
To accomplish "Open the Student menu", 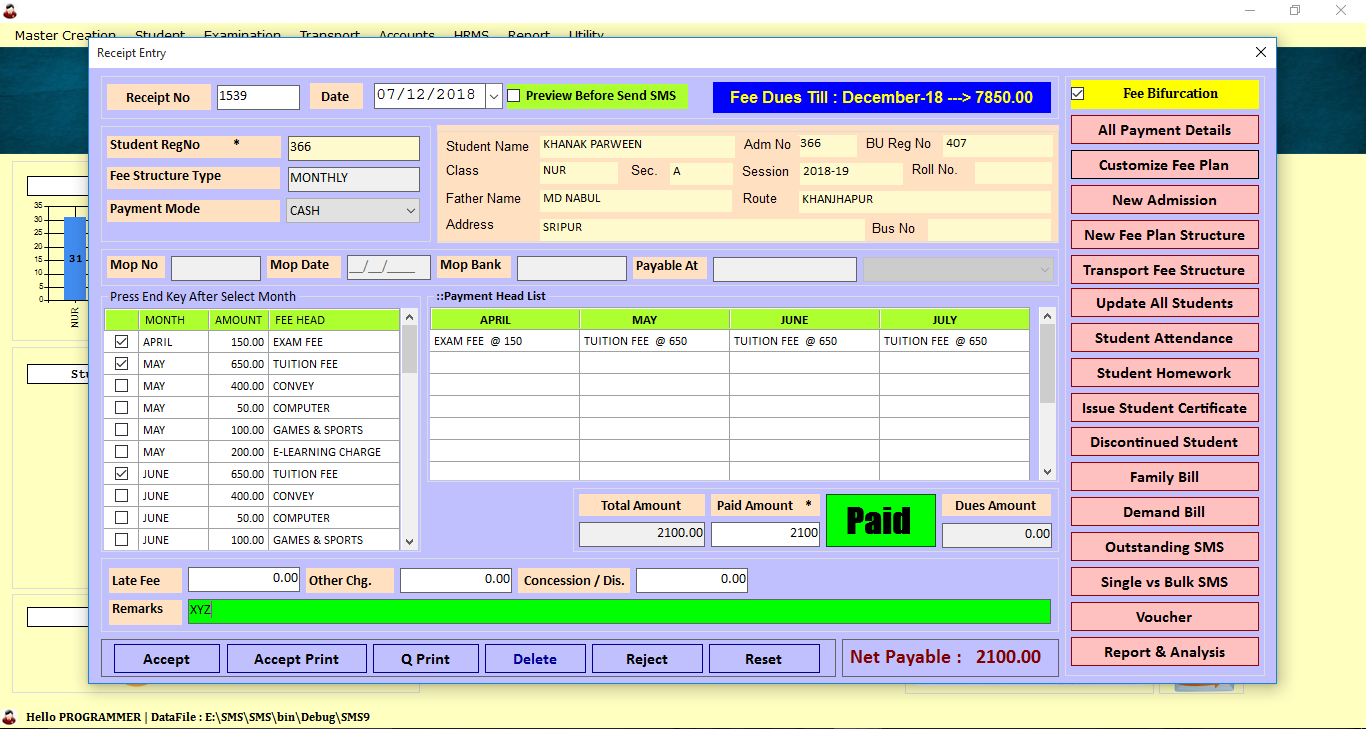I will coord(160,35).
